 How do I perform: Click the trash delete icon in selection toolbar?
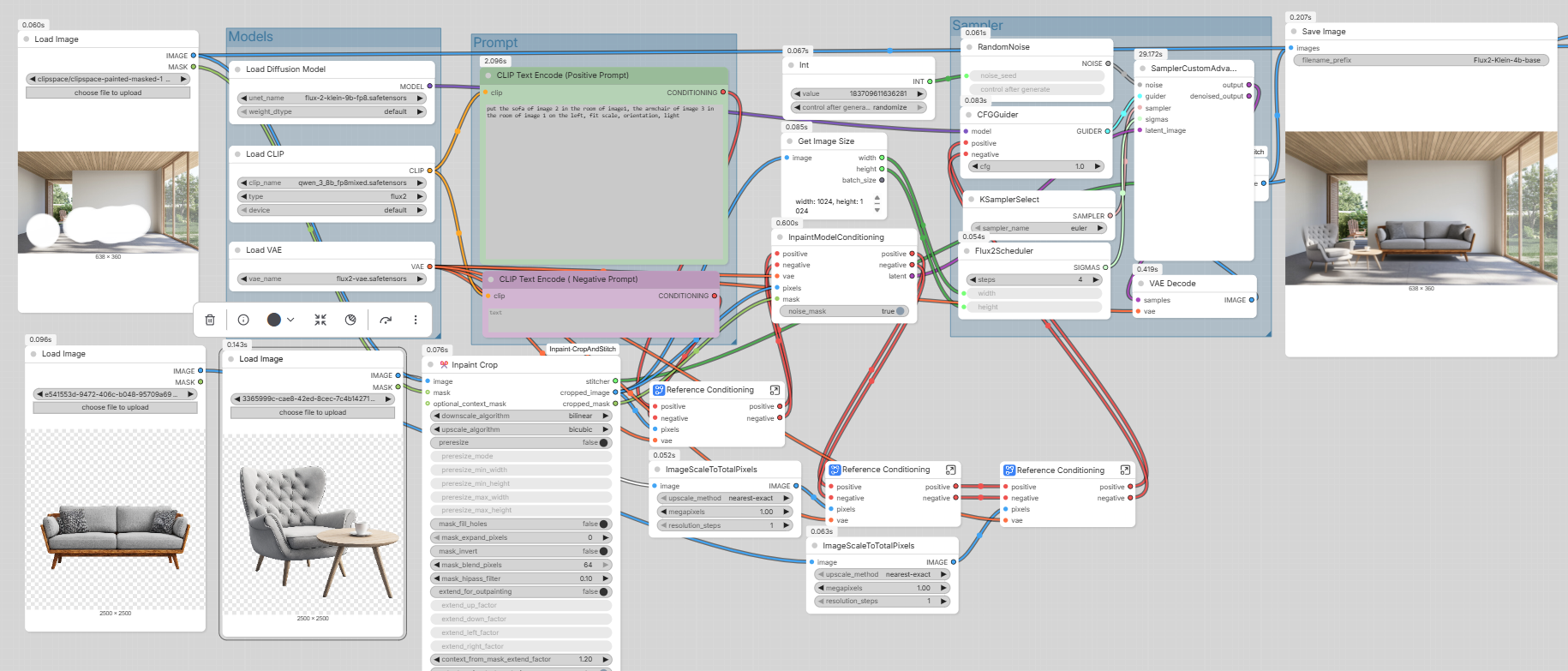210,320
